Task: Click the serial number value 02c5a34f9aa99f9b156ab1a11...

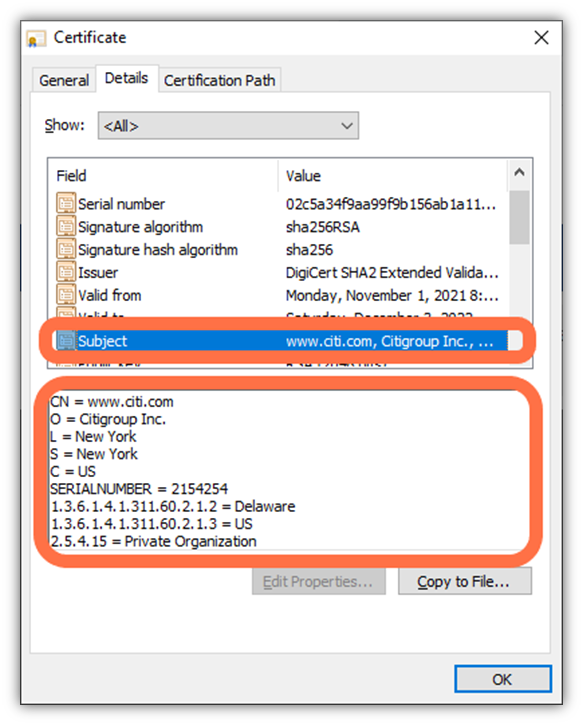Action: pos(391,204)
